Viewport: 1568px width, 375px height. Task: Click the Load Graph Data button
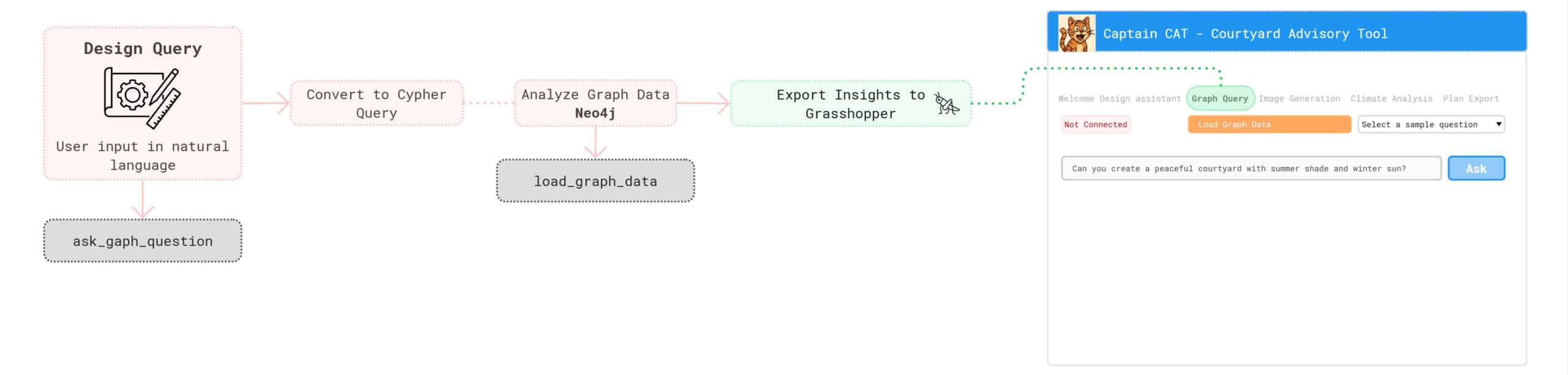tap(1269, 124)
